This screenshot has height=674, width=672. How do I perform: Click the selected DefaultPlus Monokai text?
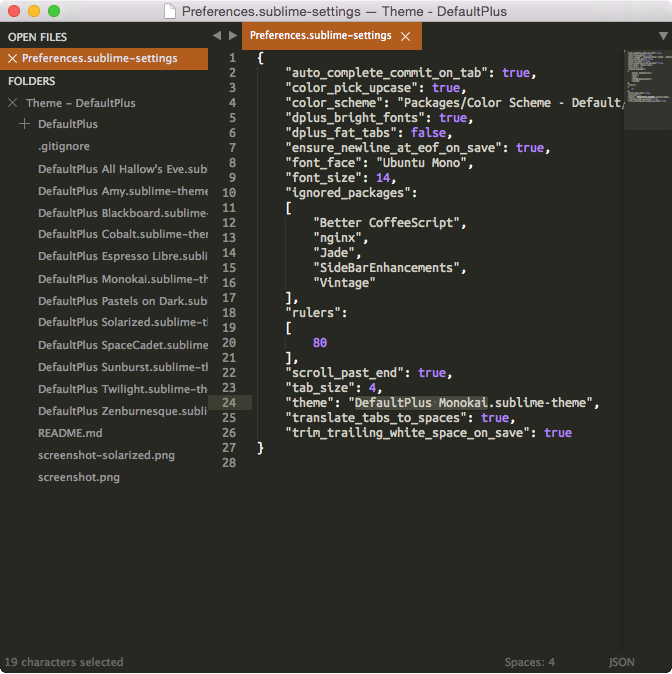[x=421, y=403]
